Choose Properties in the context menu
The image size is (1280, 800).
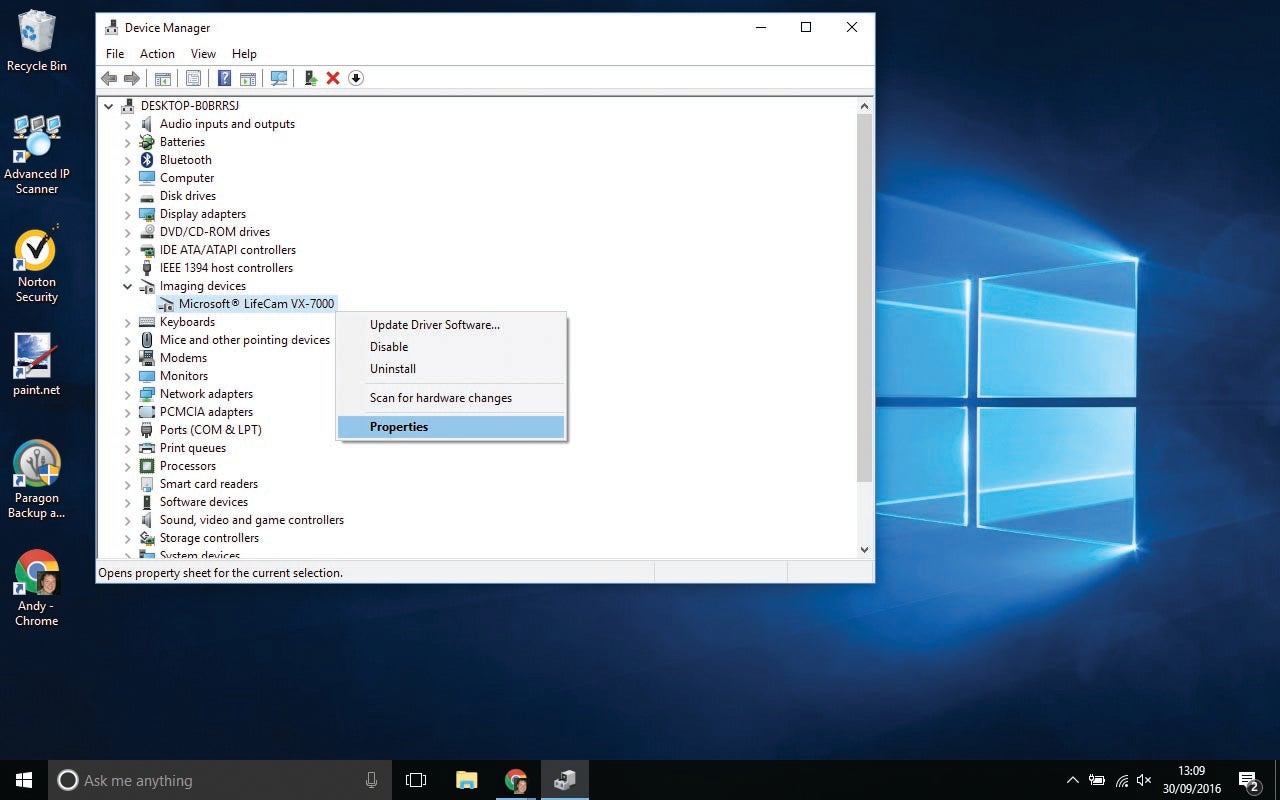click(452, 427)
